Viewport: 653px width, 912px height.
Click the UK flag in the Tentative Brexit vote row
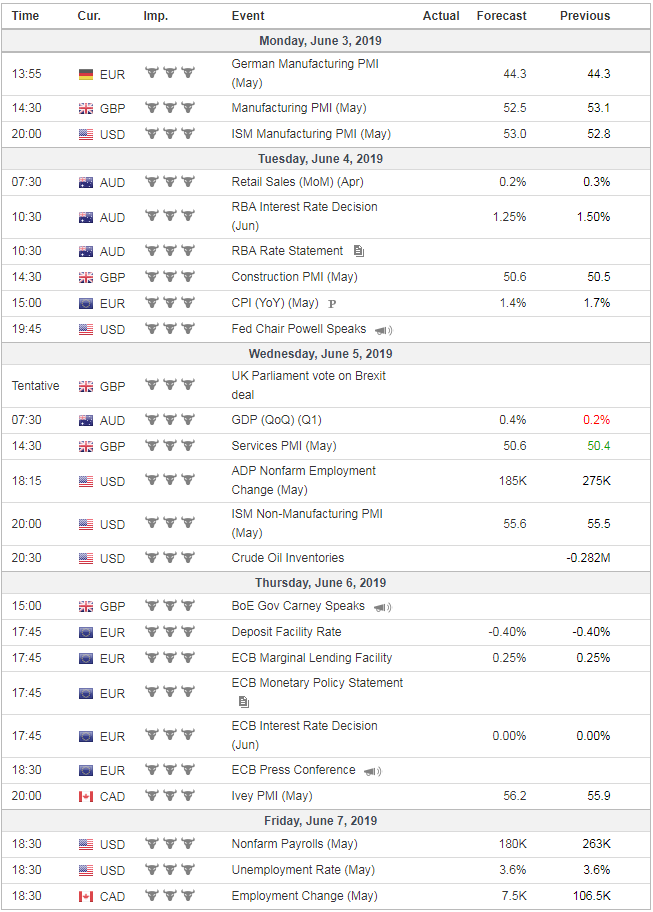click(86, 386)
